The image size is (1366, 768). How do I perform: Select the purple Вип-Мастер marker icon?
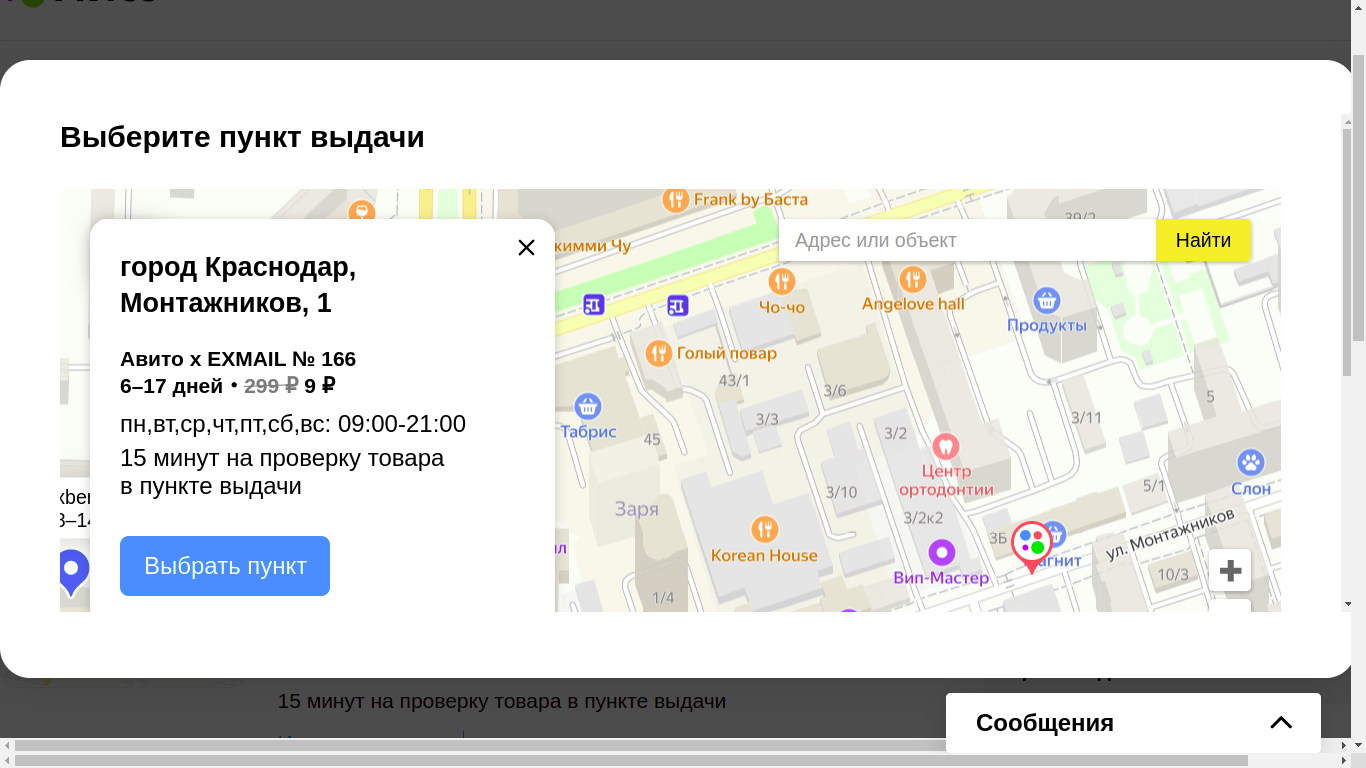coord(942,552)
